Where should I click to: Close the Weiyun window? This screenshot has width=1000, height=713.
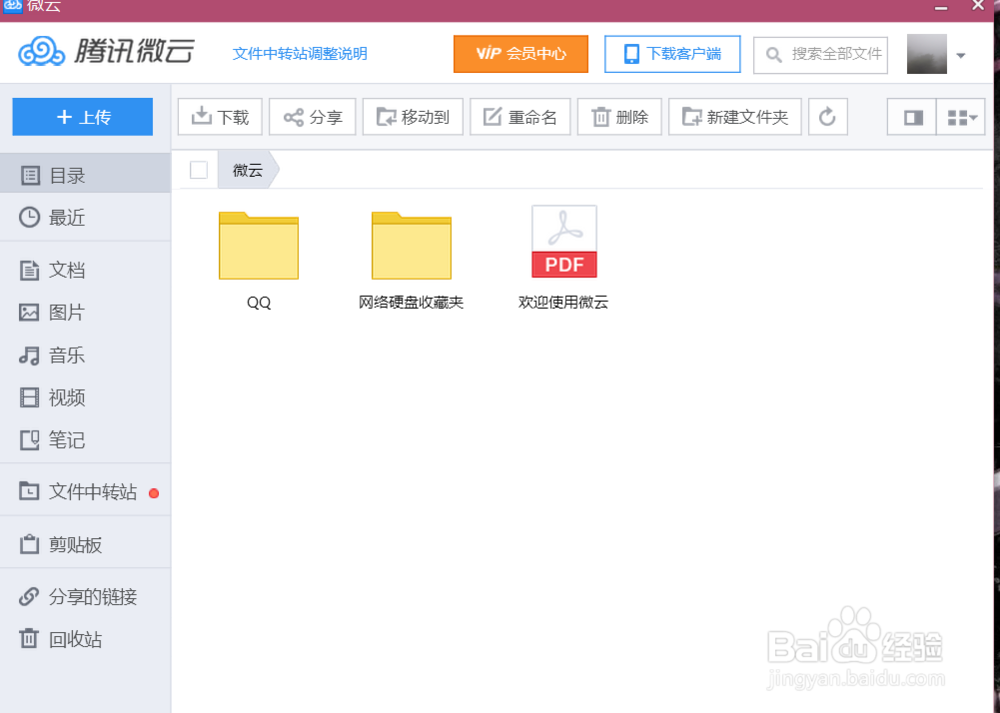point(978,6)
